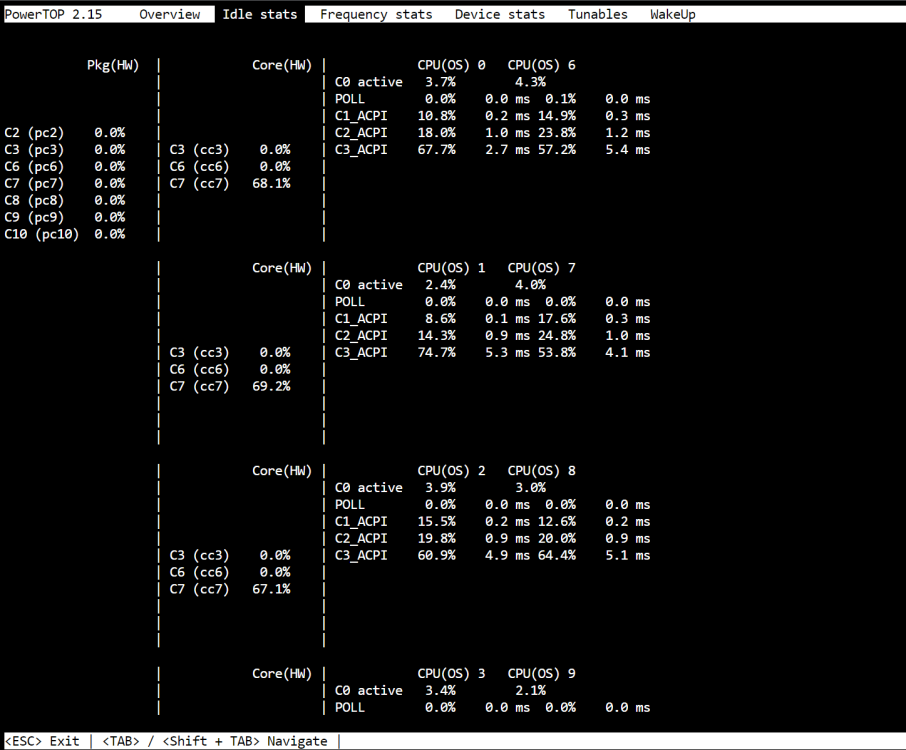
Task: Click C3_ACPI value 57.2% for CPU 6
Action: [x=557, y=150]
